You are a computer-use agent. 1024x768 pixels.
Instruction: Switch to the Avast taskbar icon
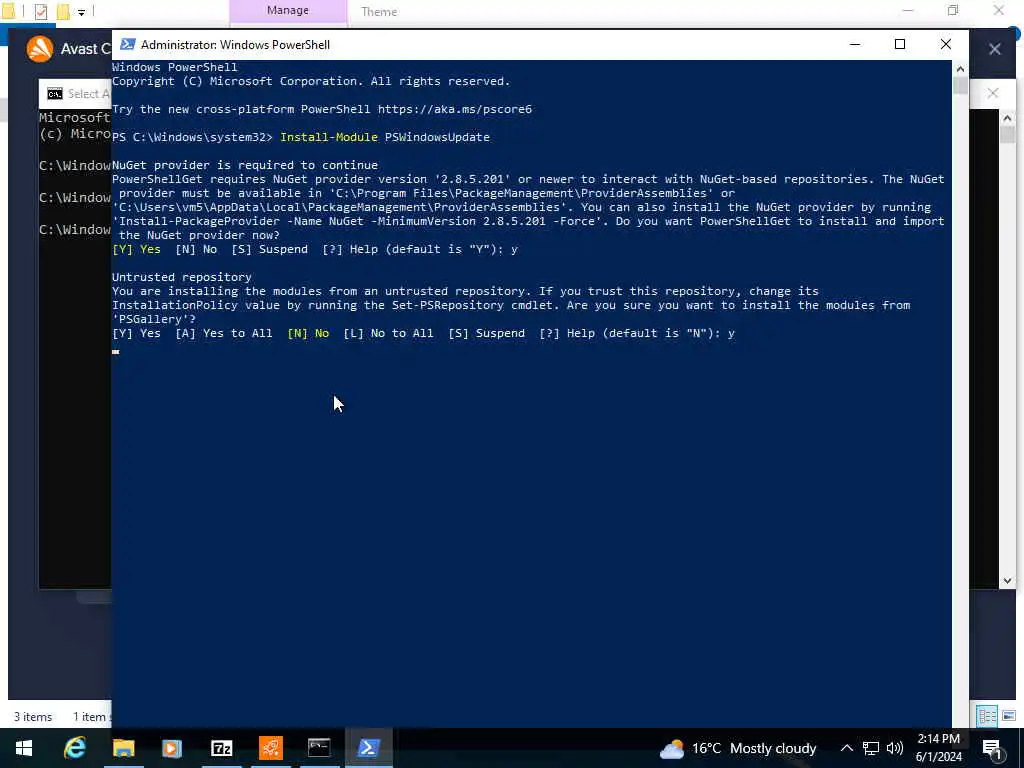point(270,748)
